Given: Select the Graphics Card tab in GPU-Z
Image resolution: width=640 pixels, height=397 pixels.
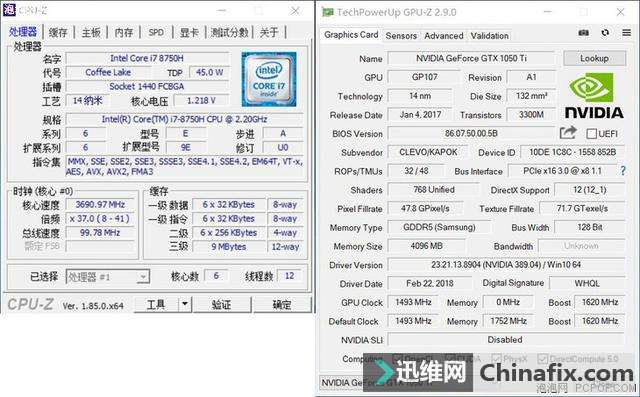Looking at the screenshot, I should pos(351,35).
